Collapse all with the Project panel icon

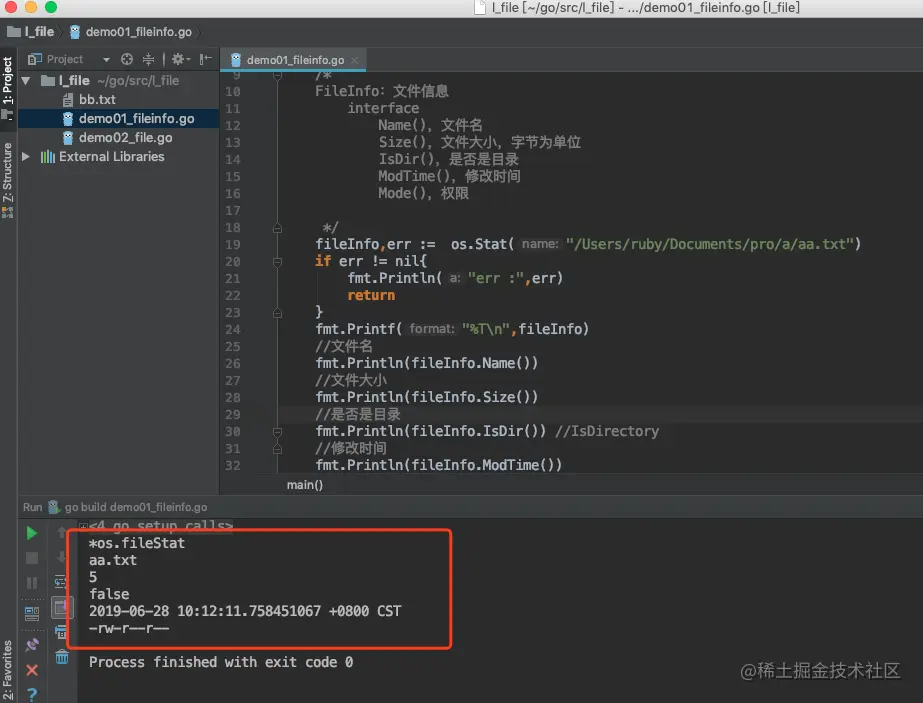pyautogui.click(x=148, y=59)
